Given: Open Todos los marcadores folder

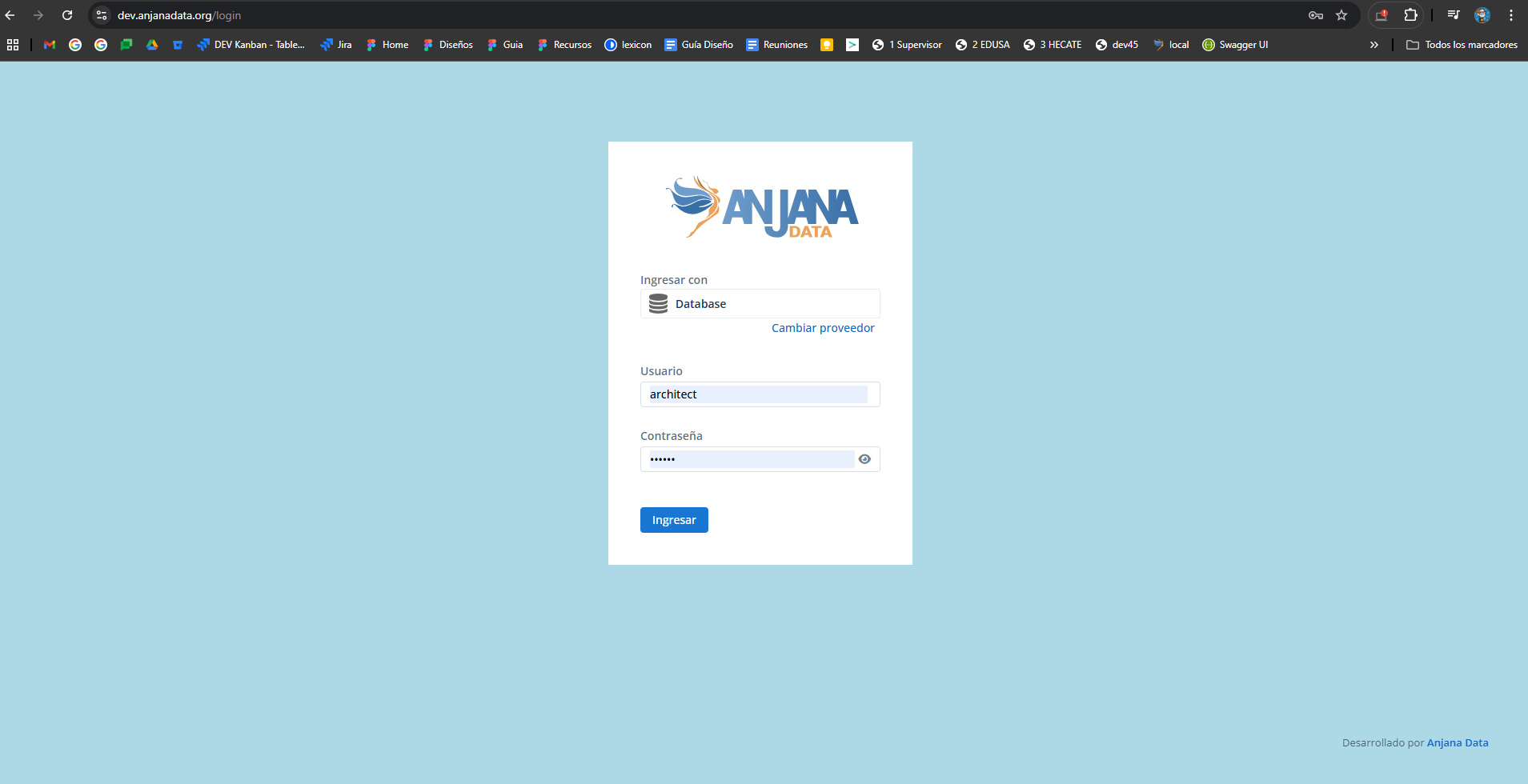Looking at the screenshot, I should point(1462,45).
